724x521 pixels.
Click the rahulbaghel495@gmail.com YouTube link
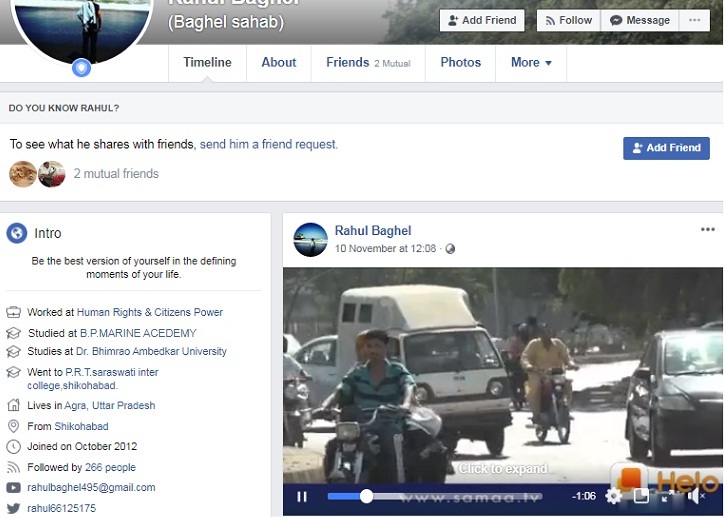click(91, 487)
